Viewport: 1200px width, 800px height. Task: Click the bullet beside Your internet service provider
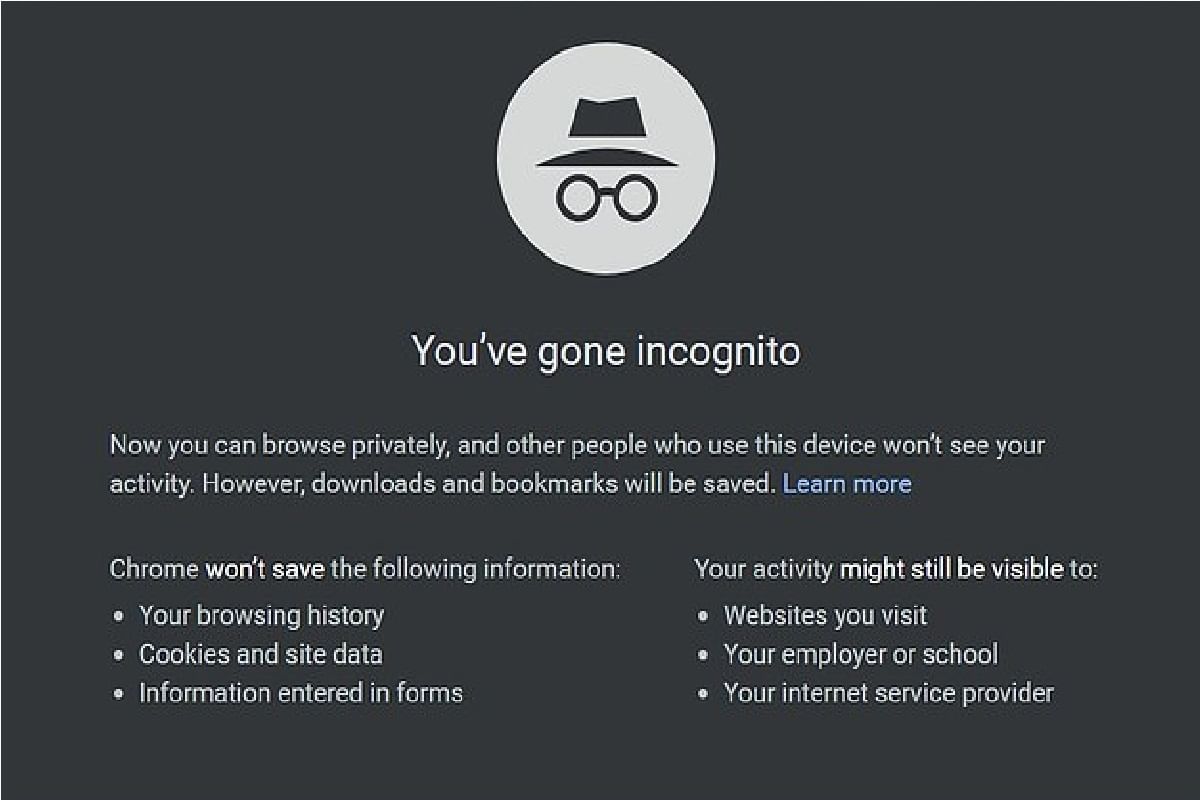coord(706,694)
